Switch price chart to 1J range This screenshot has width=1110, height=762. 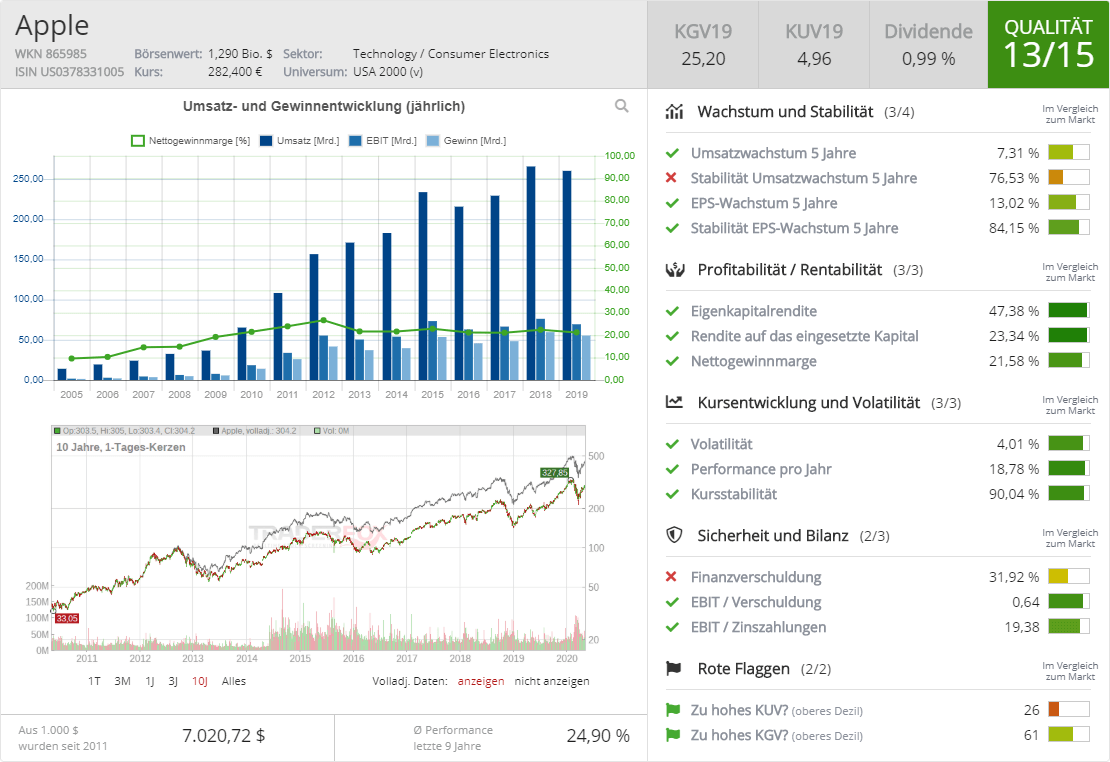click(150, 681)
